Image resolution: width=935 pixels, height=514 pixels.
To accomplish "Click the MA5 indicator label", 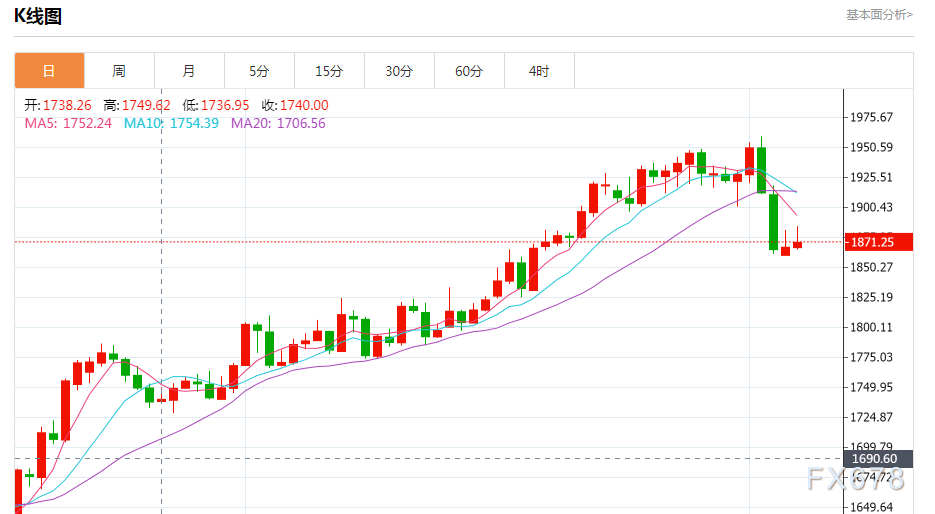I will pyautogui.click(x=68, y=123).
